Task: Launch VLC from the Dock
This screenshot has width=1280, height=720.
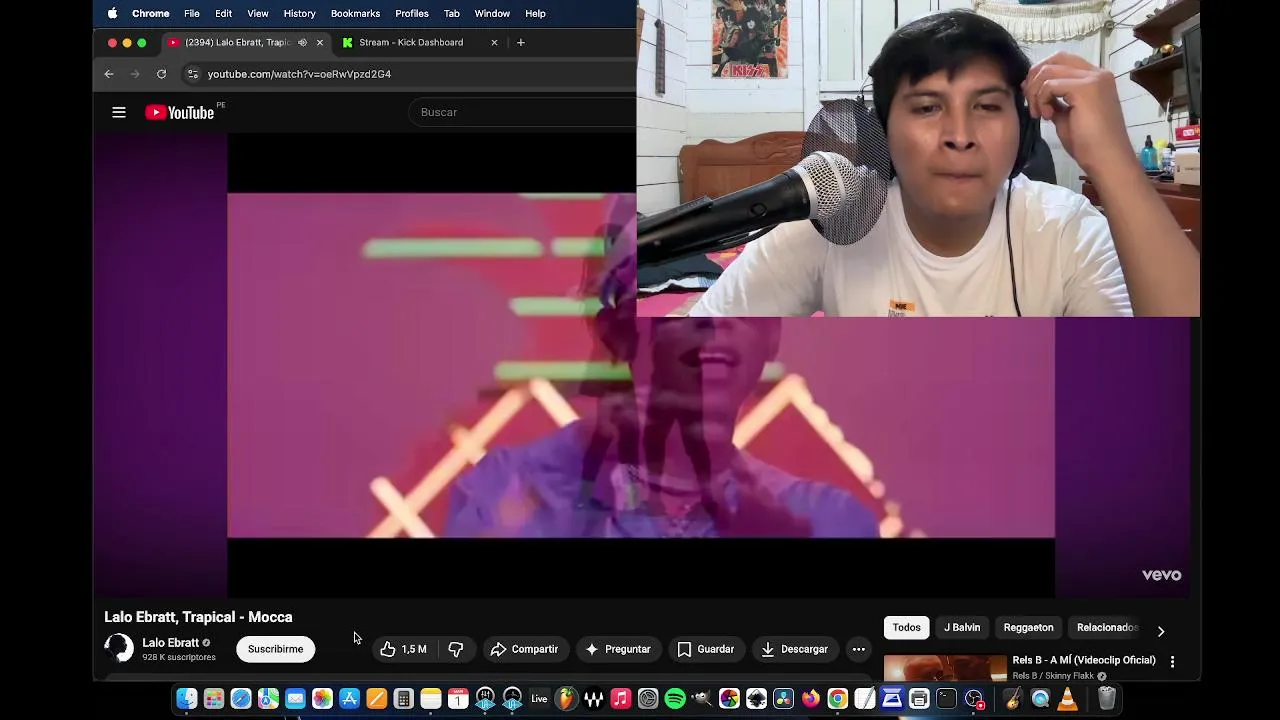Action: pyautogui.click(x=1066, y=699)
